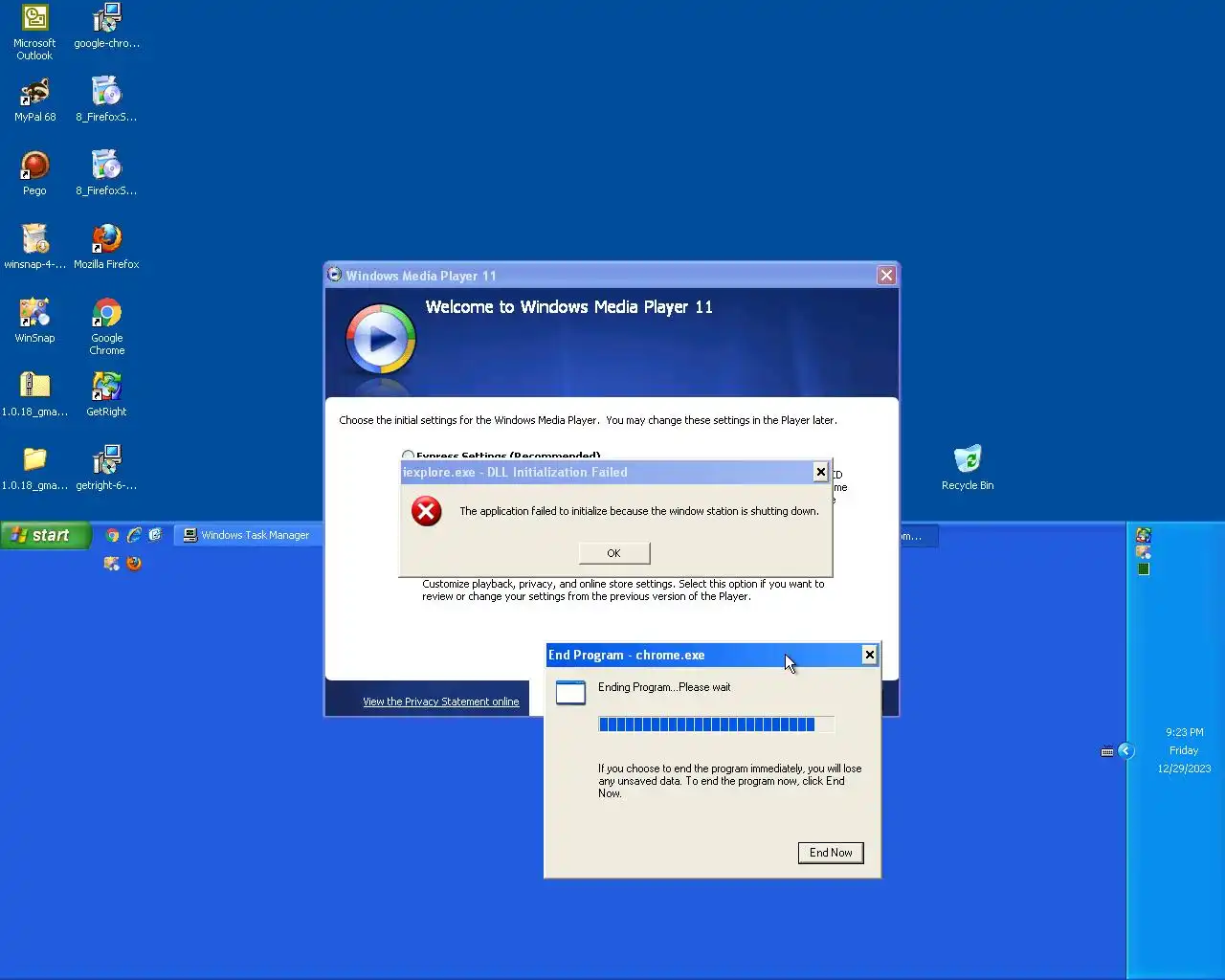Screen dimensions: 1225x980
Task: Switch to Windows Task Manager taskbar button
Action: [x=249, y=535]
